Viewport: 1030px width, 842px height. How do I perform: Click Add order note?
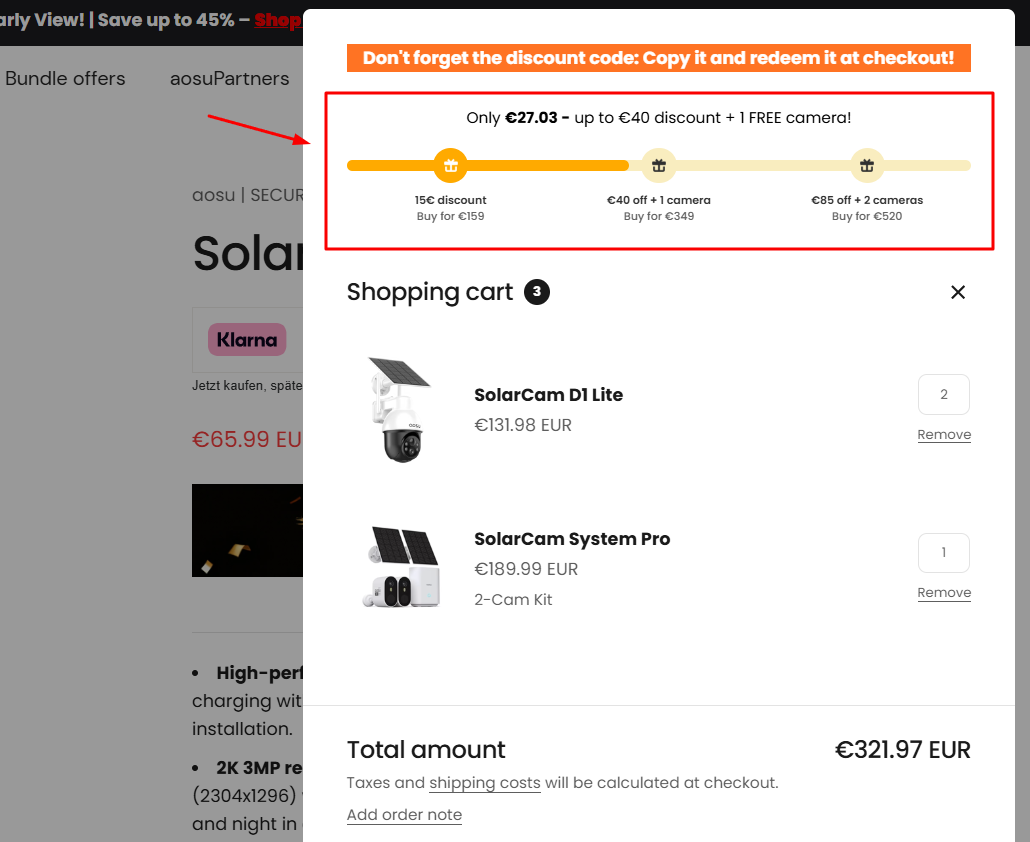click(404, 815)
